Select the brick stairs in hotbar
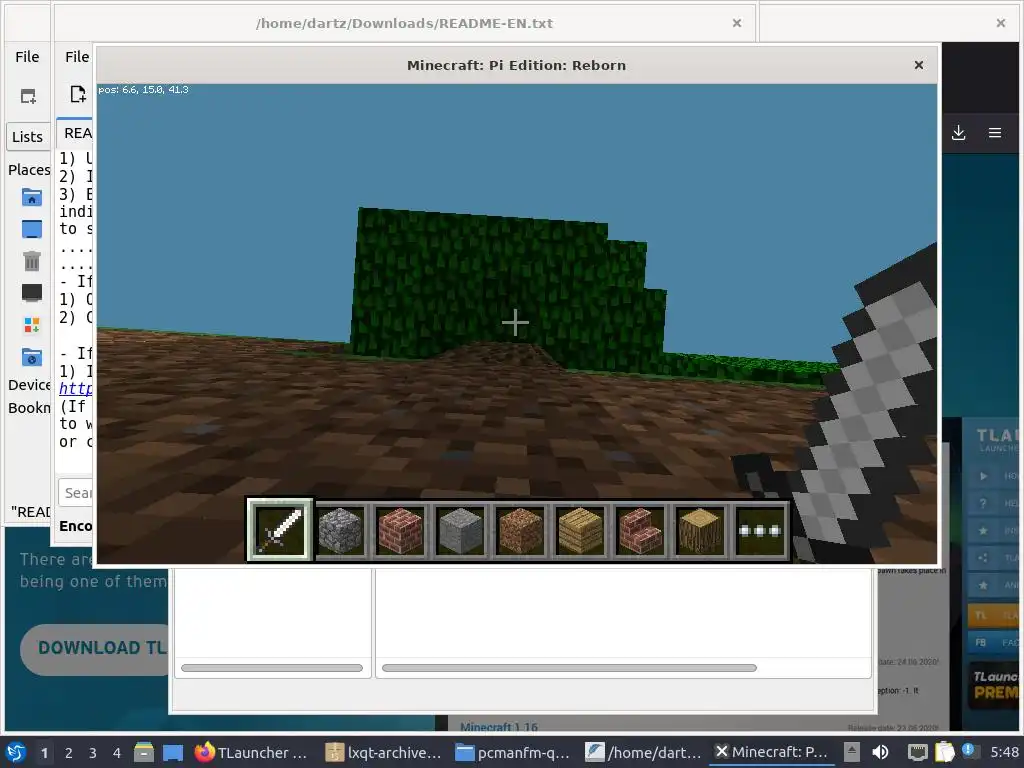Image resolution: width=1024 pixels, height=768 pixels. (640, 530)
